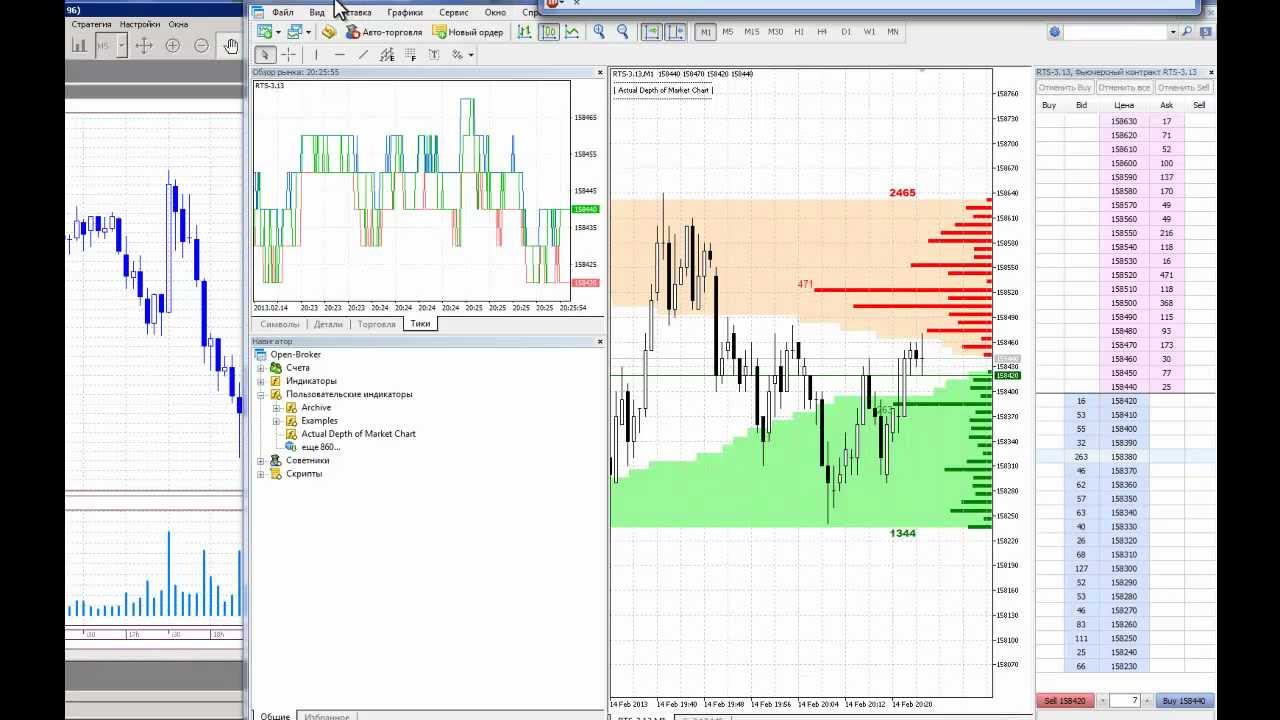1280x720 pixels.
Task: Close the Обзор рынка panel
Action: [600, 72]
